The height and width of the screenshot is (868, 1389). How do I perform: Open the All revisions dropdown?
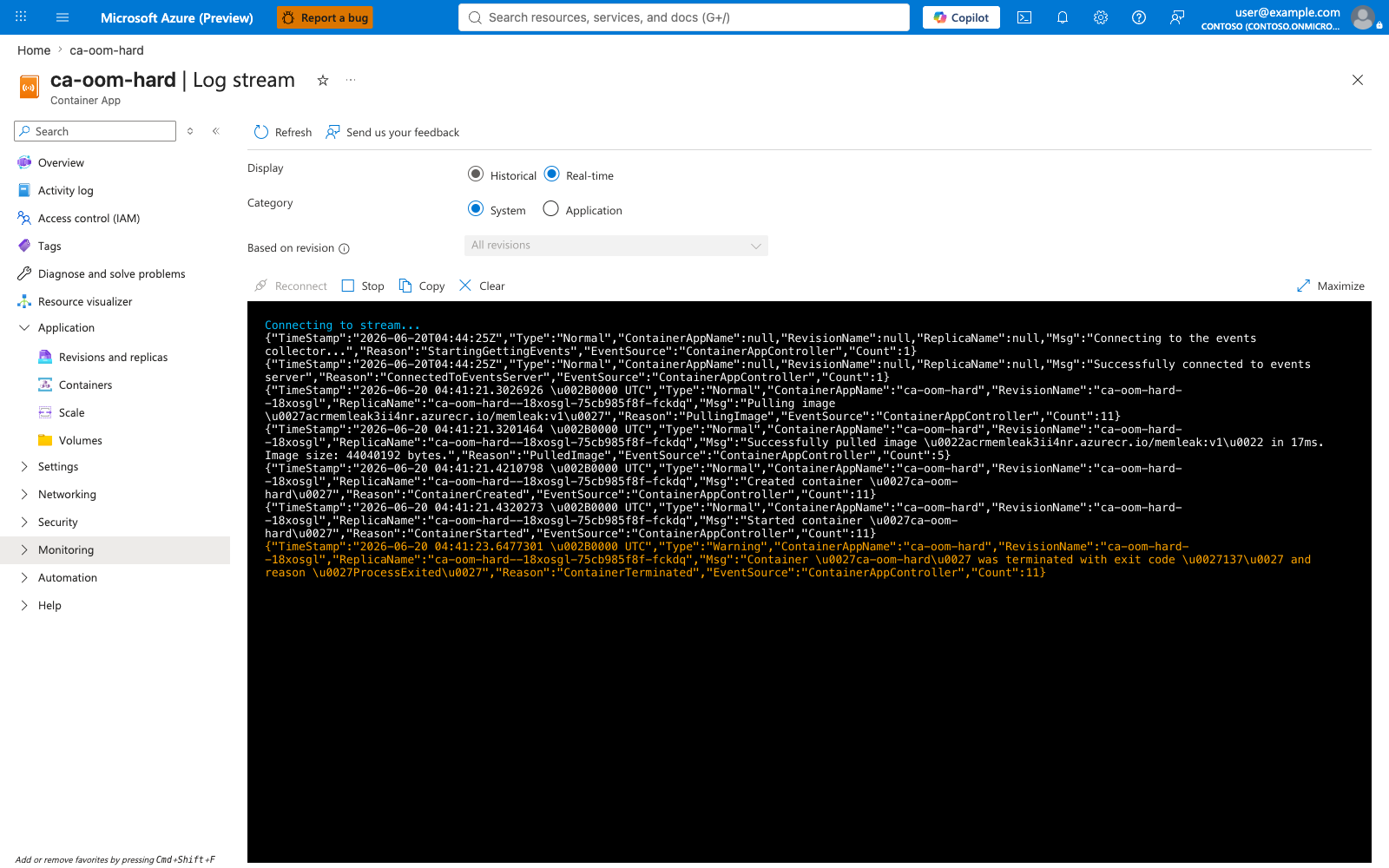point(616,246)
